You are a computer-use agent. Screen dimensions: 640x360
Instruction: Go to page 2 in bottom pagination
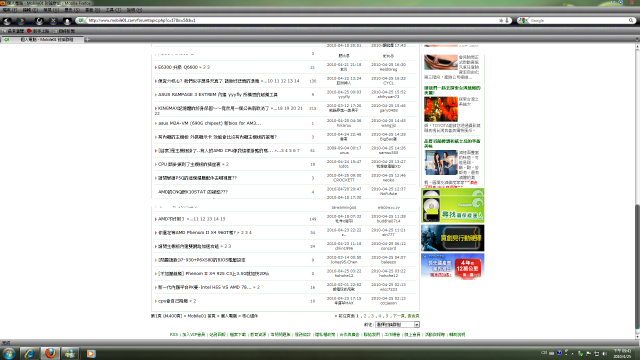pos(365,316)
